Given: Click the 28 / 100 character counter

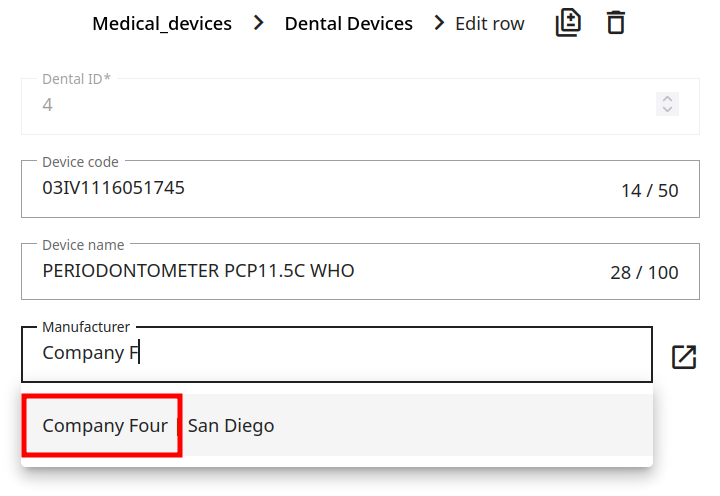Looking at the screenshot, I should pyautogui.click(x=644, y=273).
